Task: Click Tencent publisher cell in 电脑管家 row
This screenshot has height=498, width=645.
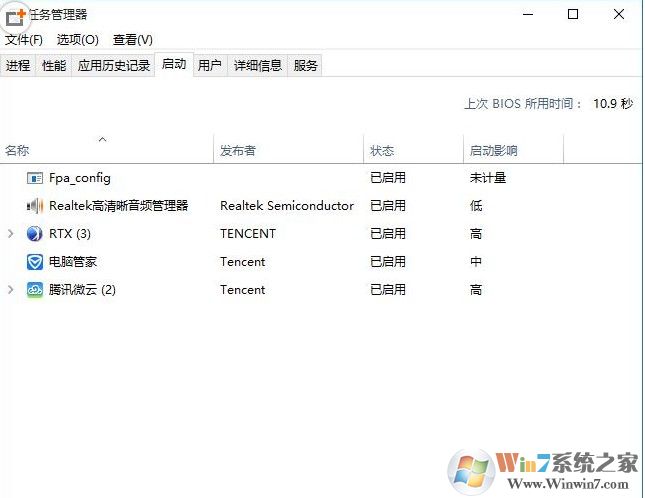Action: [x=243, y=262]
